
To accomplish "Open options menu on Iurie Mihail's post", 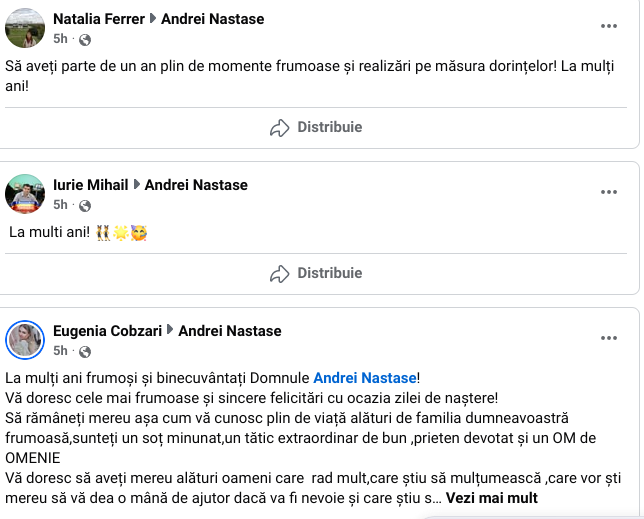I will (x=609, y=191).
